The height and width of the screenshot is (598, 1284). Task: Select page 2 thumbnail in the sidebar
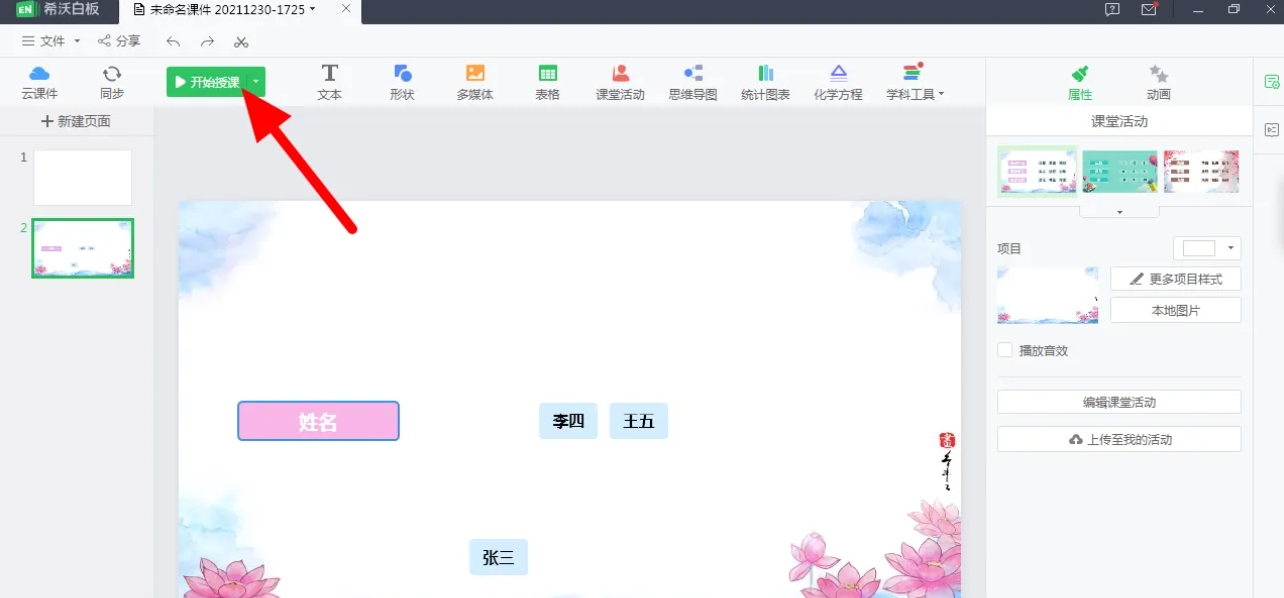[x=83, y=248]
